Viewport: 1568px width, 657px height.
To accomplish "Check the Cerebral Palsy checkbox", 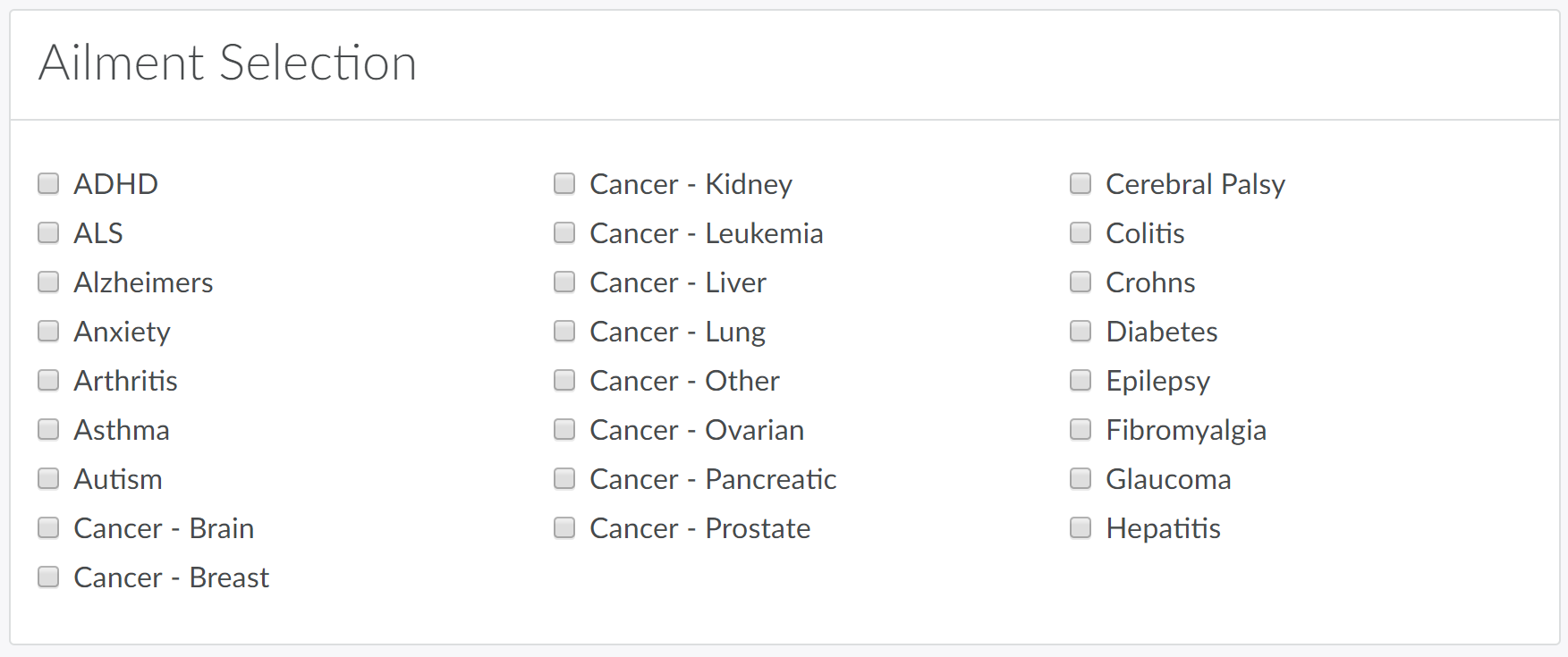I will click(x=1081, y=183).
